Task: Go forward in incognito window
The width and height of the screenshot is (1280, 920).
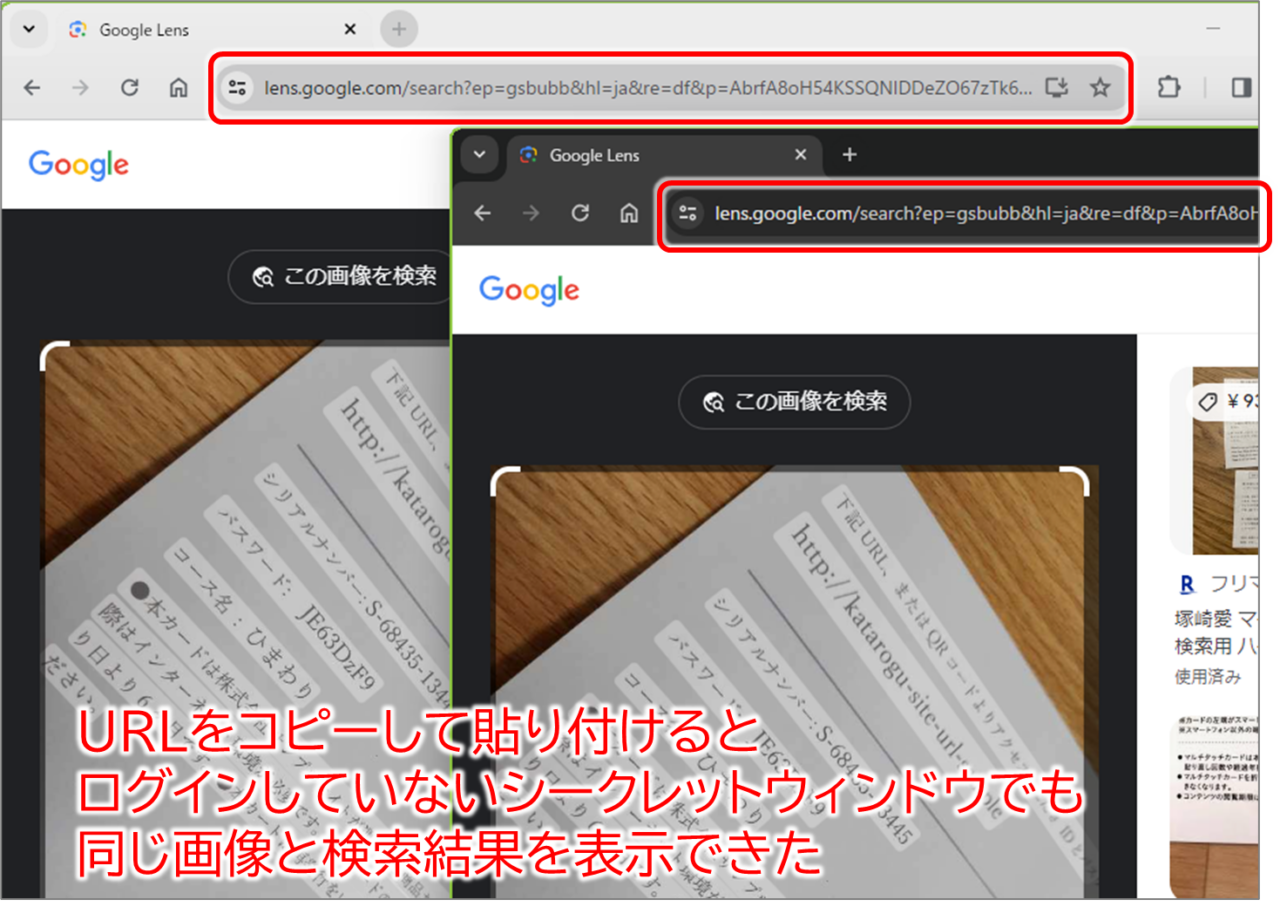Action: tap(531, 213)
